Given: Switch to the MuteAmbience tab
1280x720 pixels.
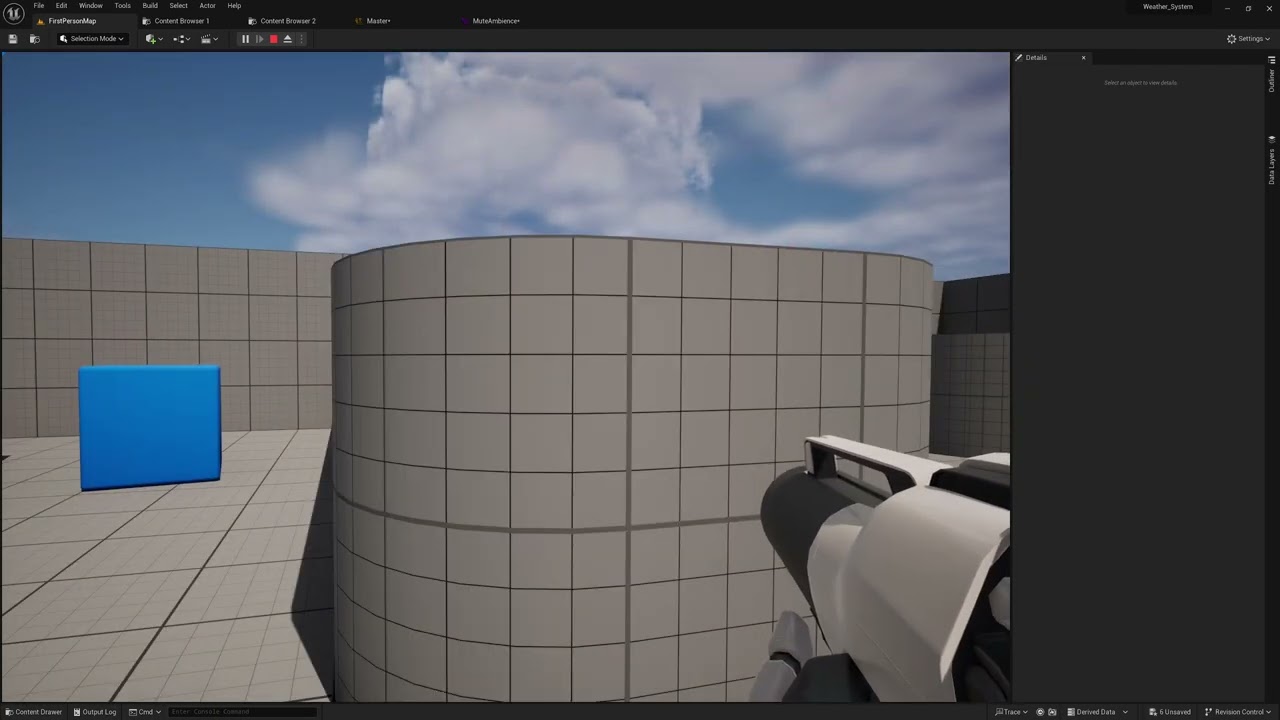Looking at the screenshot, I should tap(495, 21).
